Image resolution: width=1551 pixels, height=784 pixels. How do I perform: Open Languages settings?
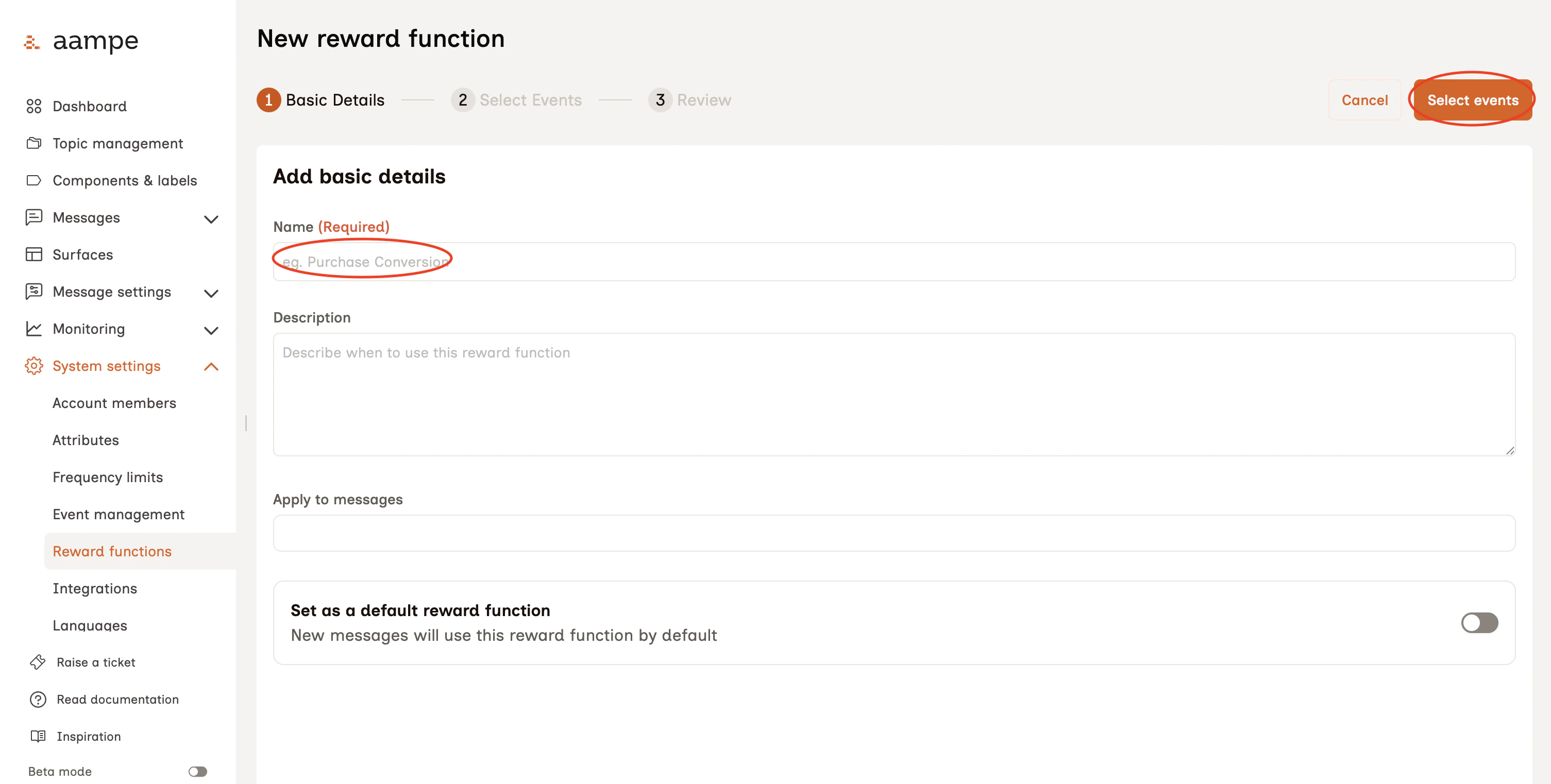pyautogui.click(x=90, y=626)
